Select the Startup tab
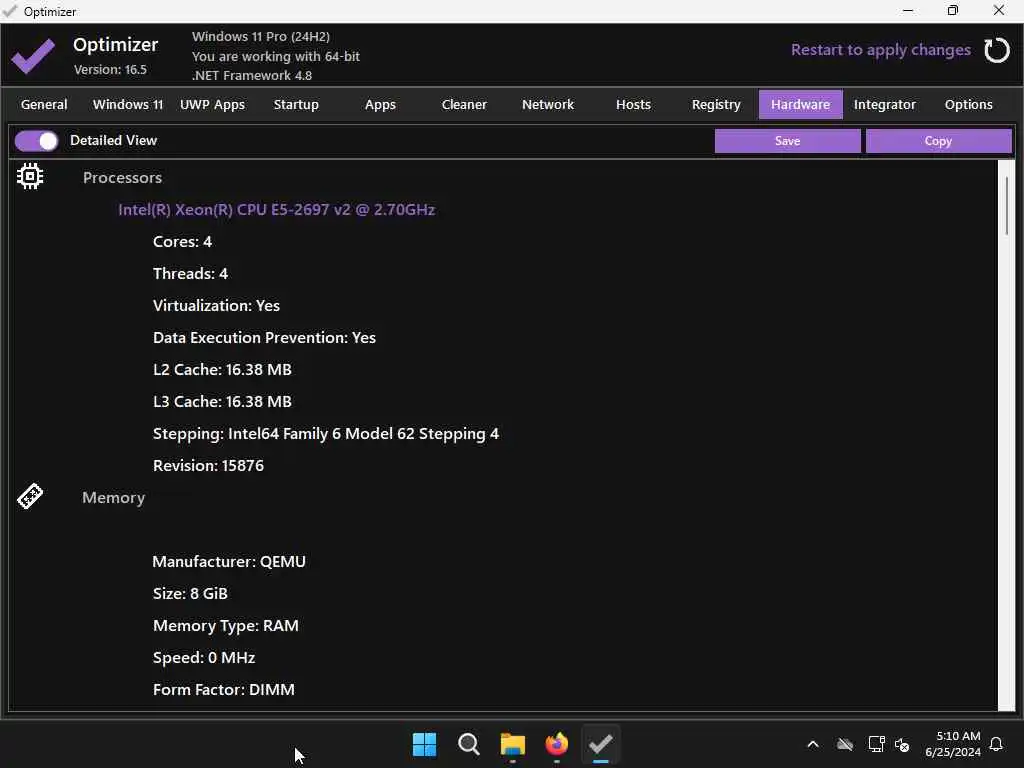Image resolution: width=1024 pixels, height=768 pixels. [x=296, y=104]
